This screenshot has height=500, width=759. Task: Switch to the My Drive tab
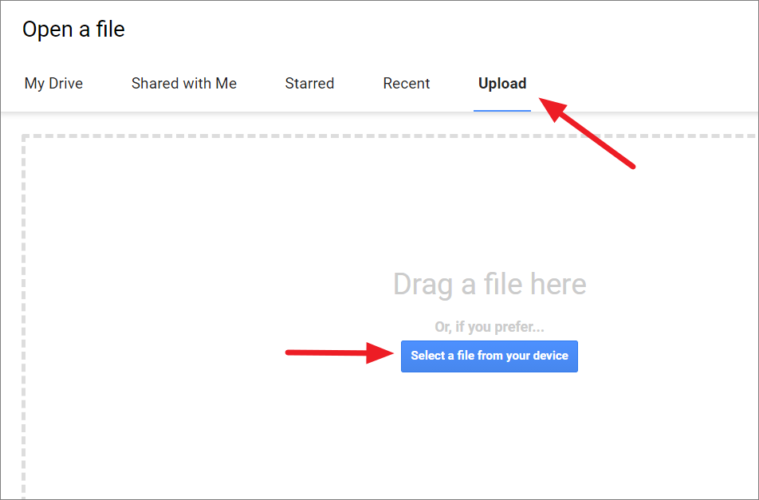(54, 83)
